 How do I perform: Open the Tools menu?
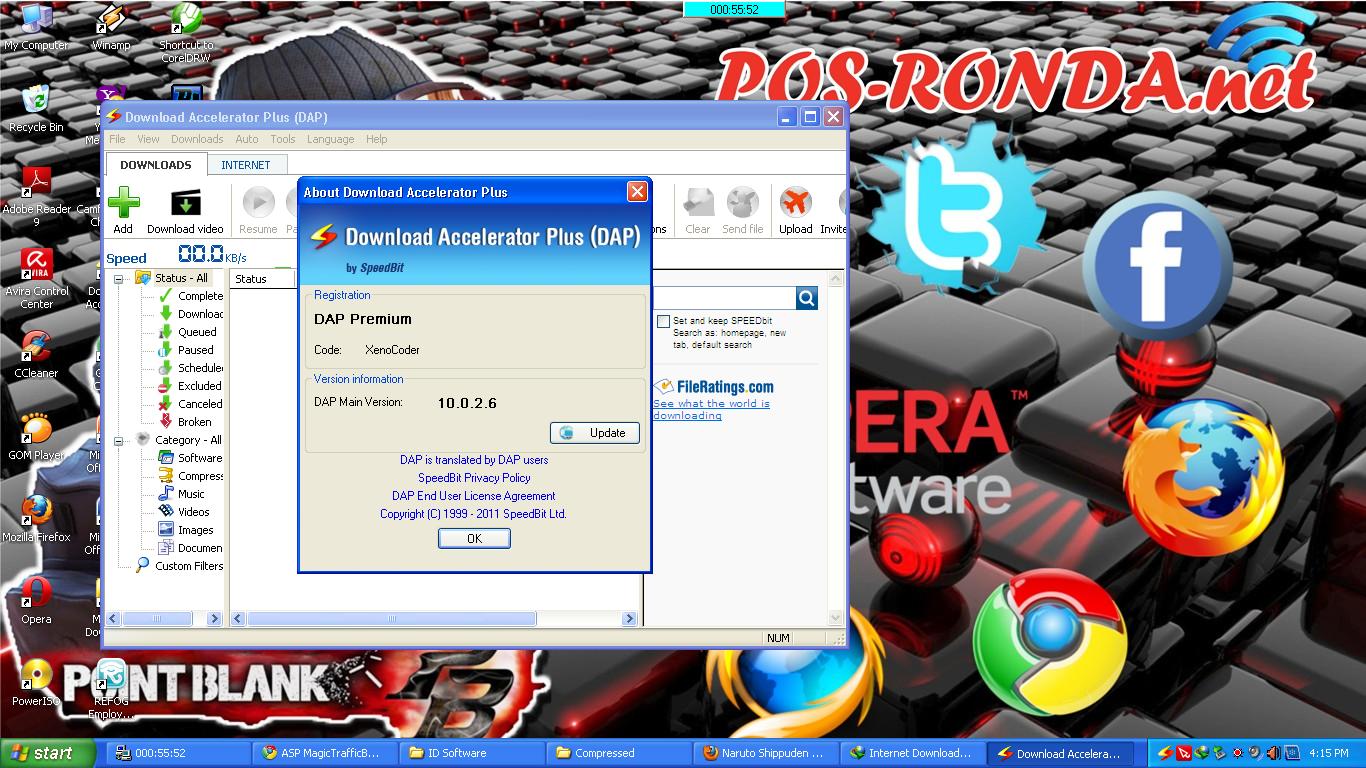[282, 139]
